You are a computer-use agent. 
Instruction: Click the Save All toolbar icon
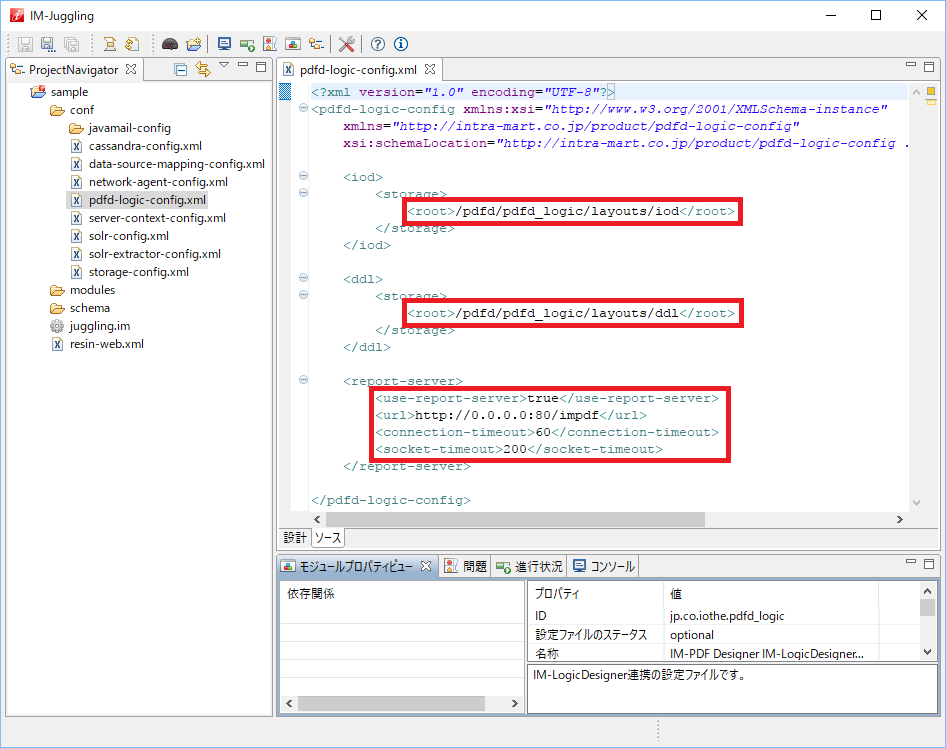coord(71,44)
